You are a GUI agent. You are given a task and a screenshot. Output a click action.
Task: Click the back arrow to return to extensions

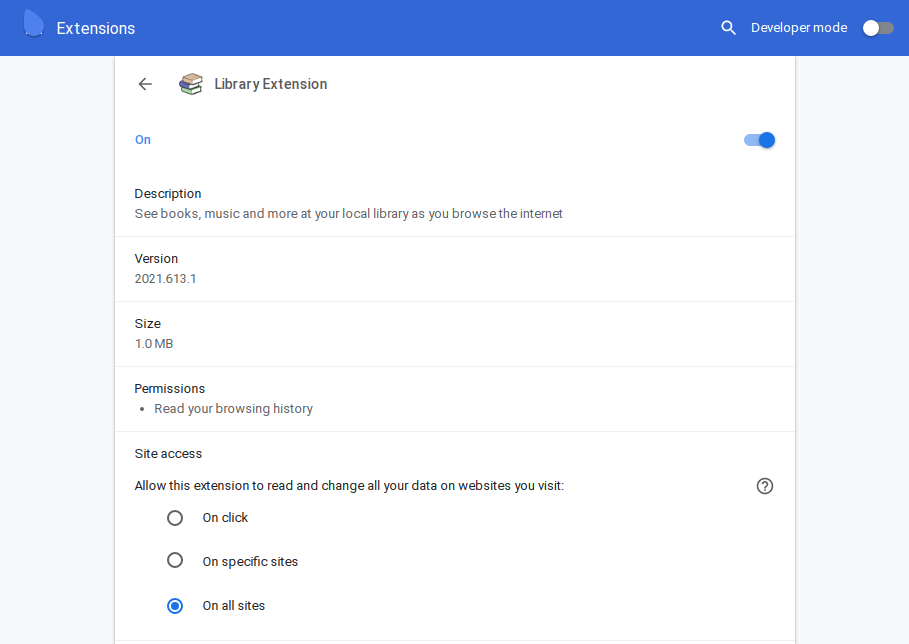pos(145,84)
